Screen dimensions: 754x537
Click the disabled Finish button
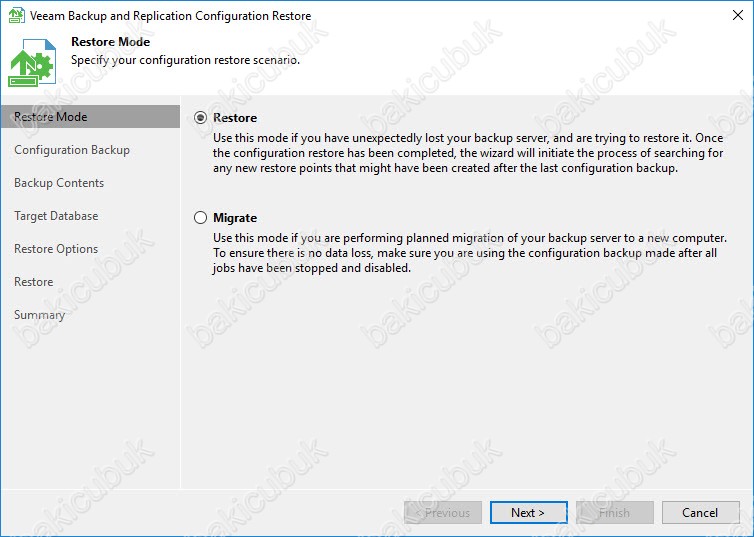(x=615, y=513)
